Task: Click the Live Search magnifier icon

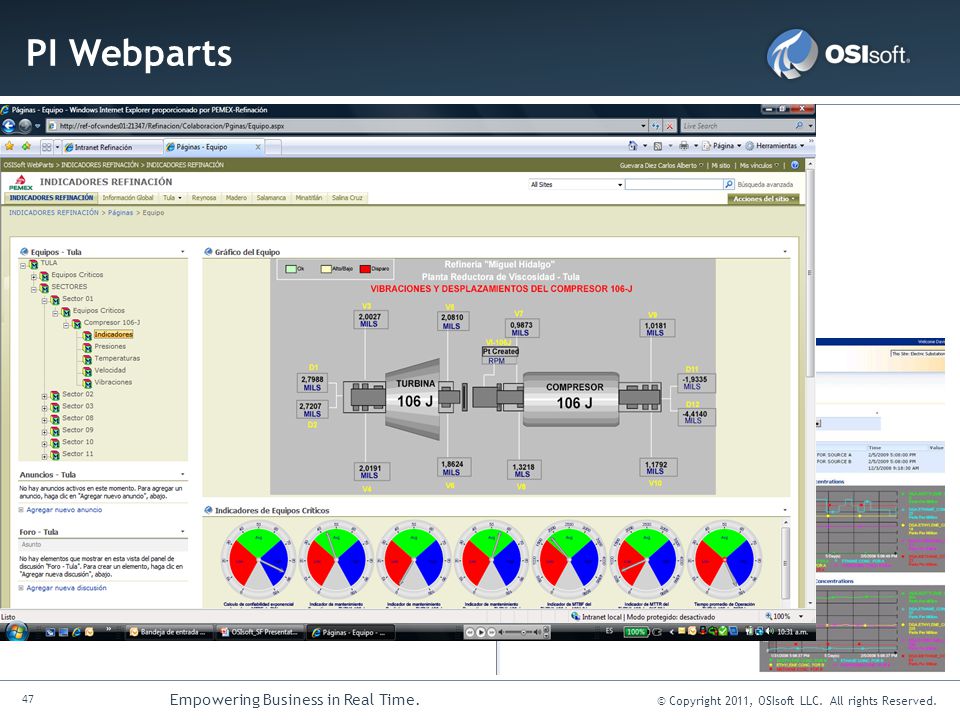Action: [799, 126]
